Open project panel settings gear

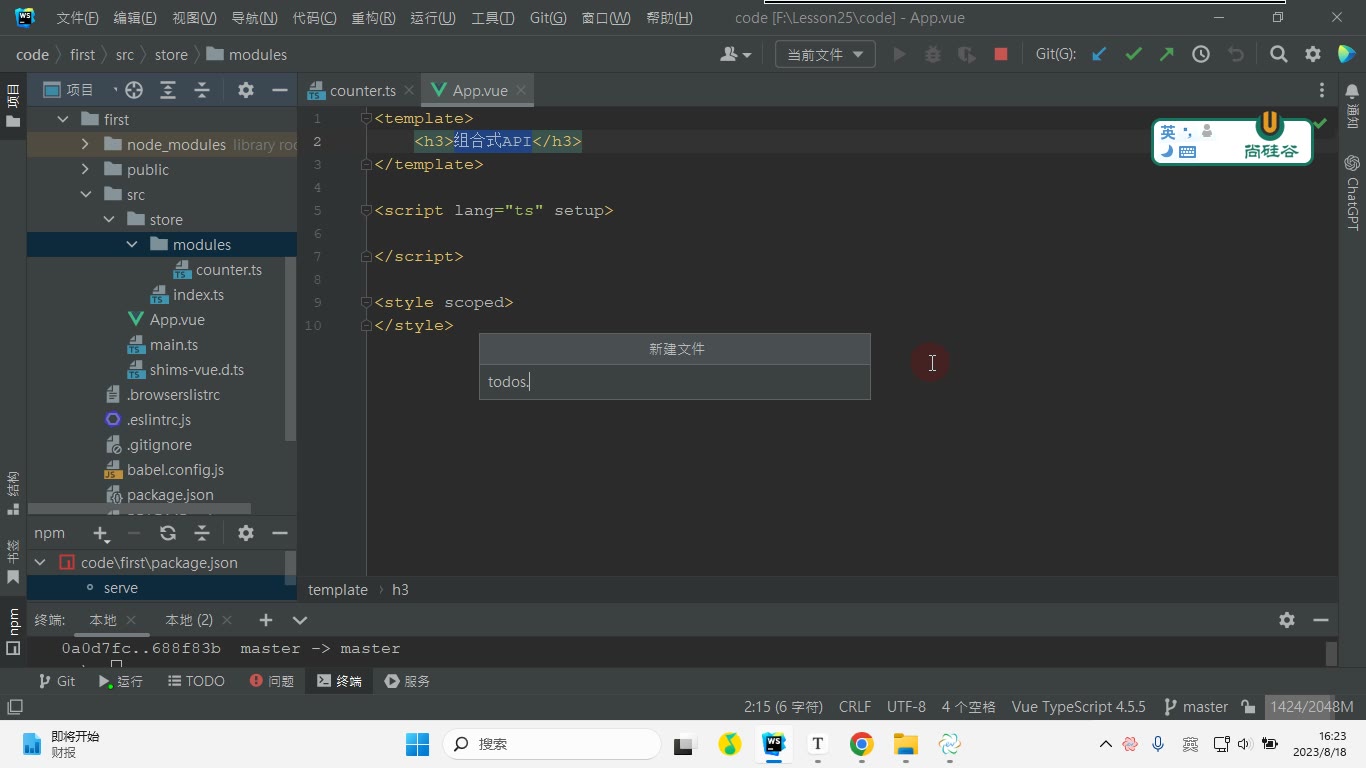[x=246, y=90]
